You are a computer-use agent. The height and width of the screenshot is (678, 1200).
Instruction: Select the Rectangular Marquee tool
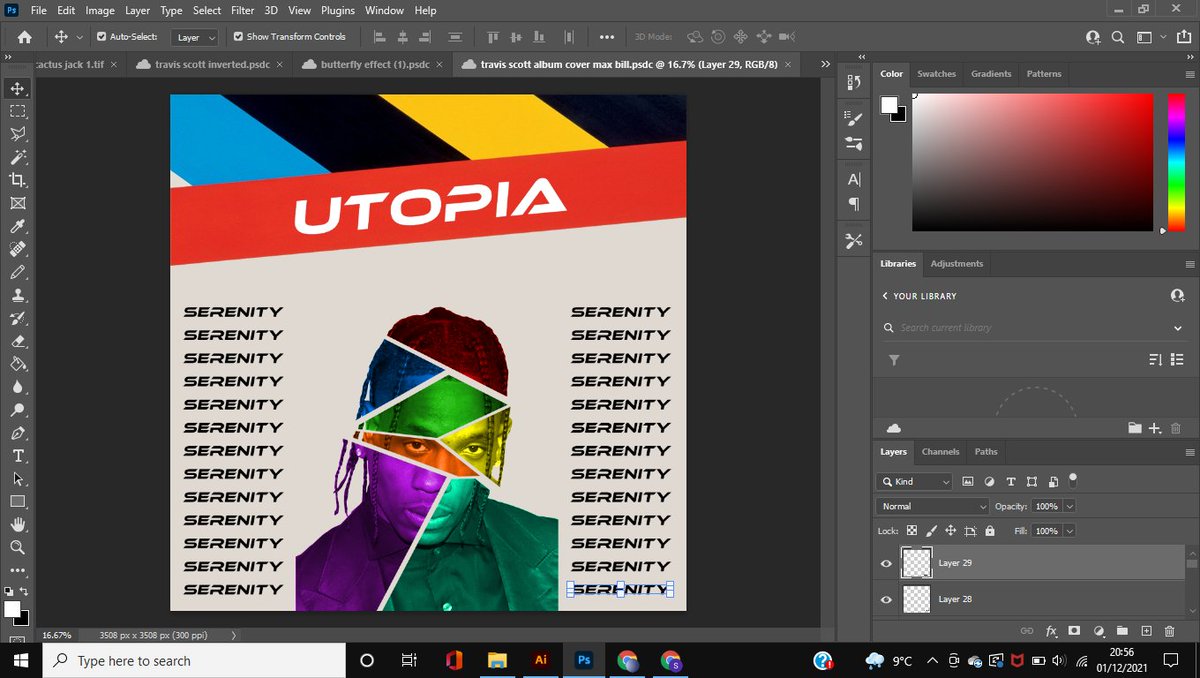click(x=17, y=111)
